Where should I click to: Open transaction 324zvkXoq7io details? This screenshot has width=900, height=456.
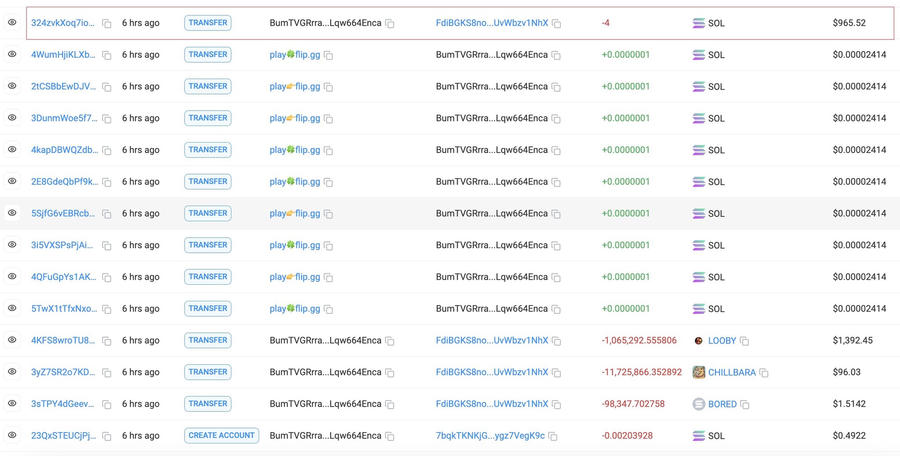(63, 23)
